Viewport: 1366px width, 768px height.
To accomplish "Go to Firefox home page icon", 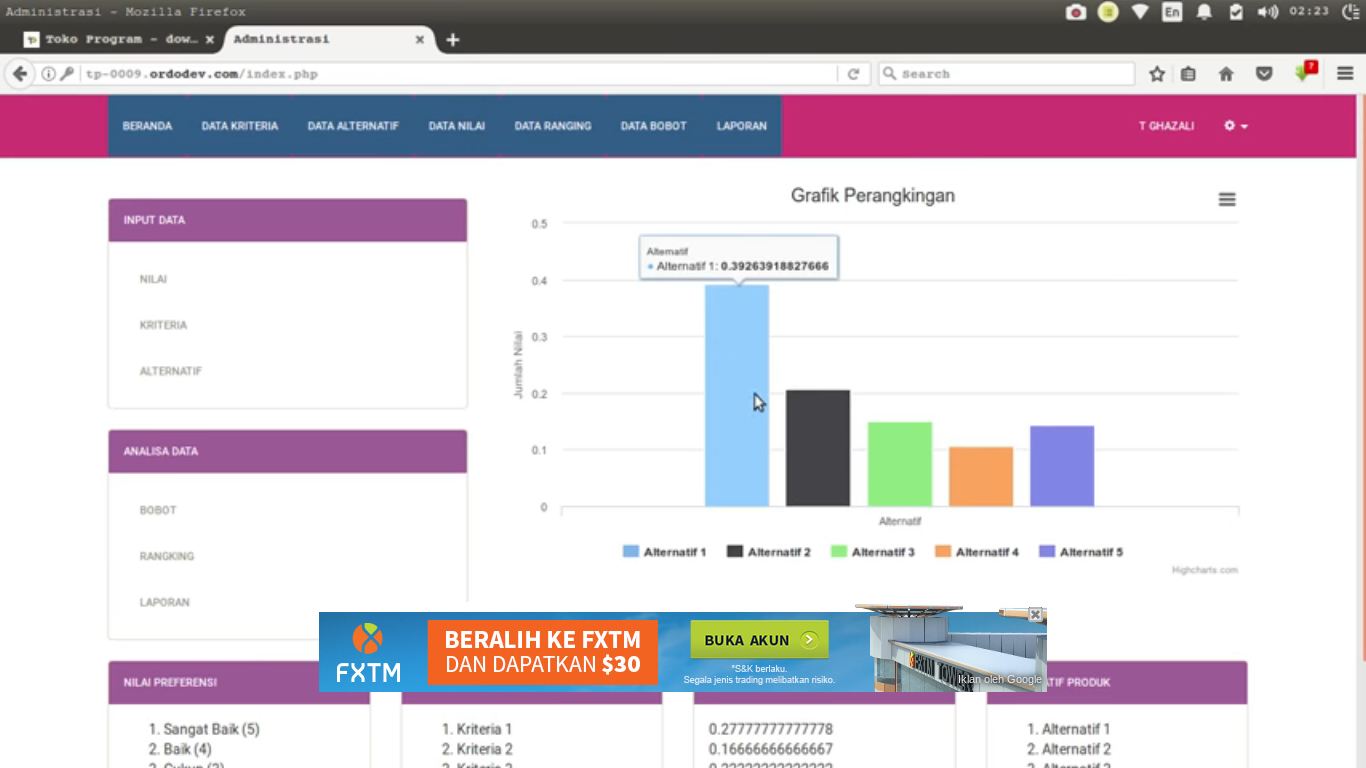I will click(x=1226, y=74).
